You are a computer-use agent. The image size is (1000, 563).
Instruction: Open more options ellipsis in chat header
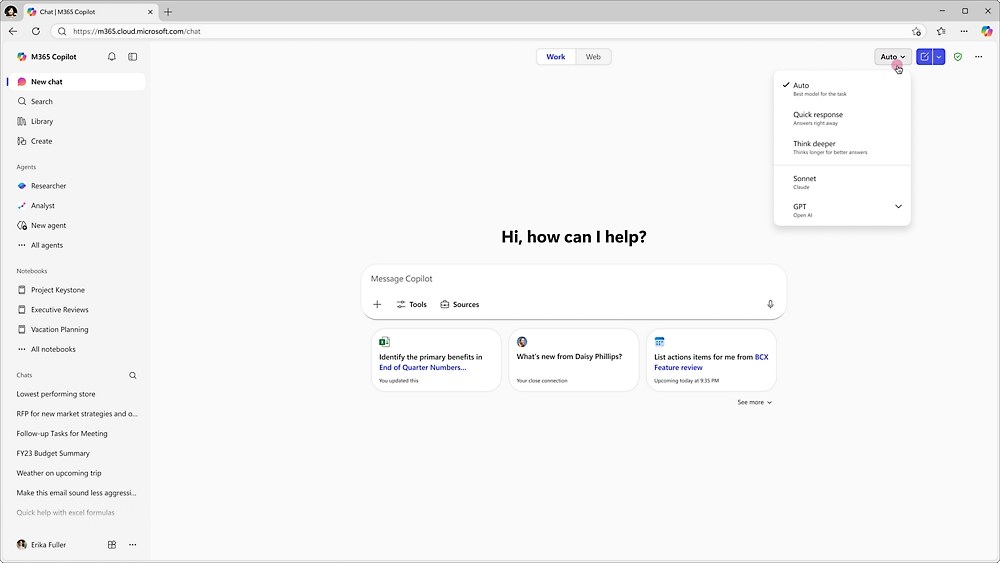979,57
